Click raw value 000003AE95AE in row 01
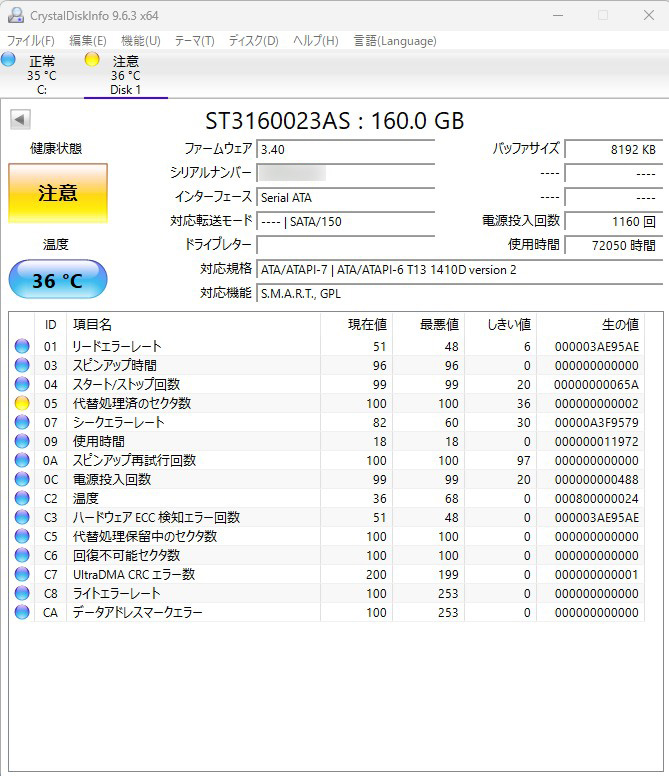This screenshot has height=776, width=669. point(597,346)
